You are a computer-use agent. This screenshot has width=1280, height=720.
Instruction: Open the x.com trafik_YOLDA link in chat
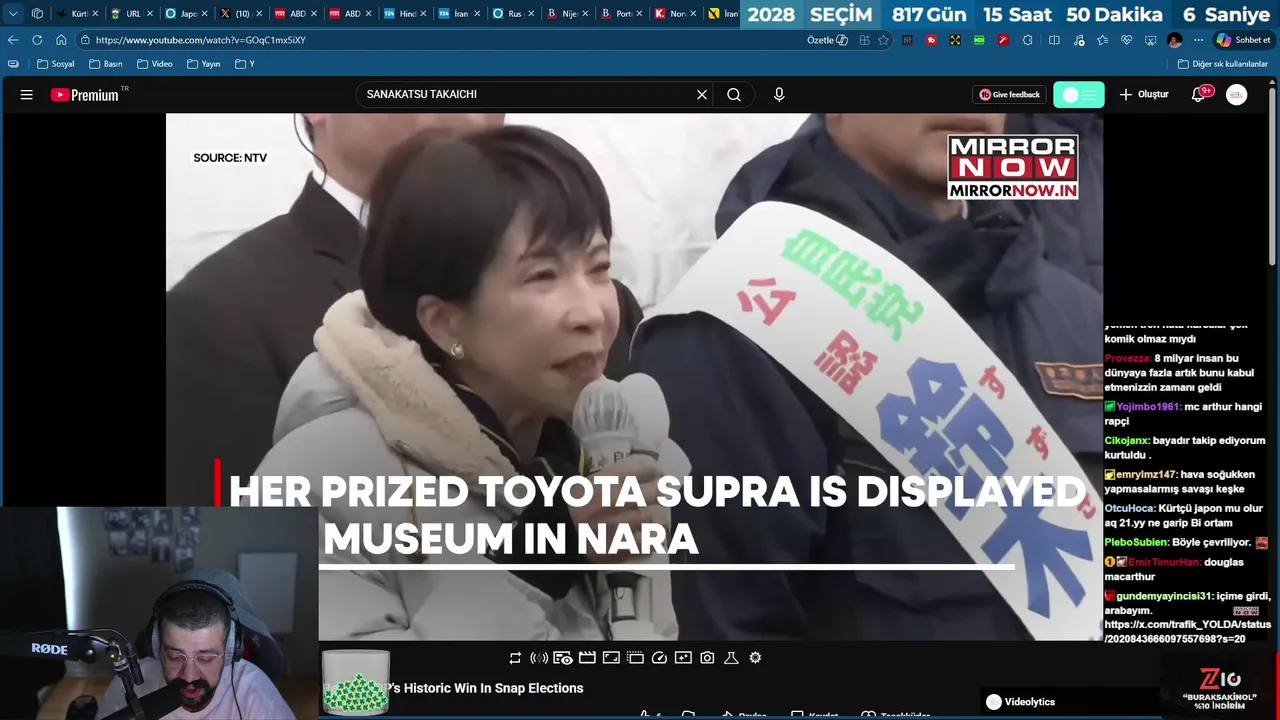coord(1187,631)
